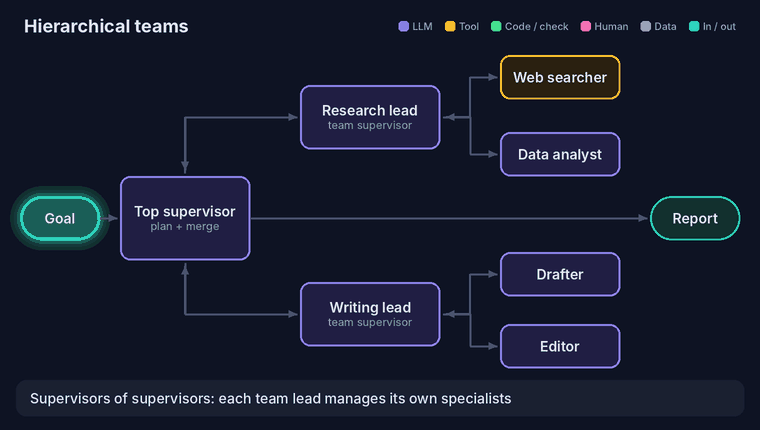Click the "plan + merge" subtitle
The height and width of the screenshot is (430, 760).
(185, 226)
